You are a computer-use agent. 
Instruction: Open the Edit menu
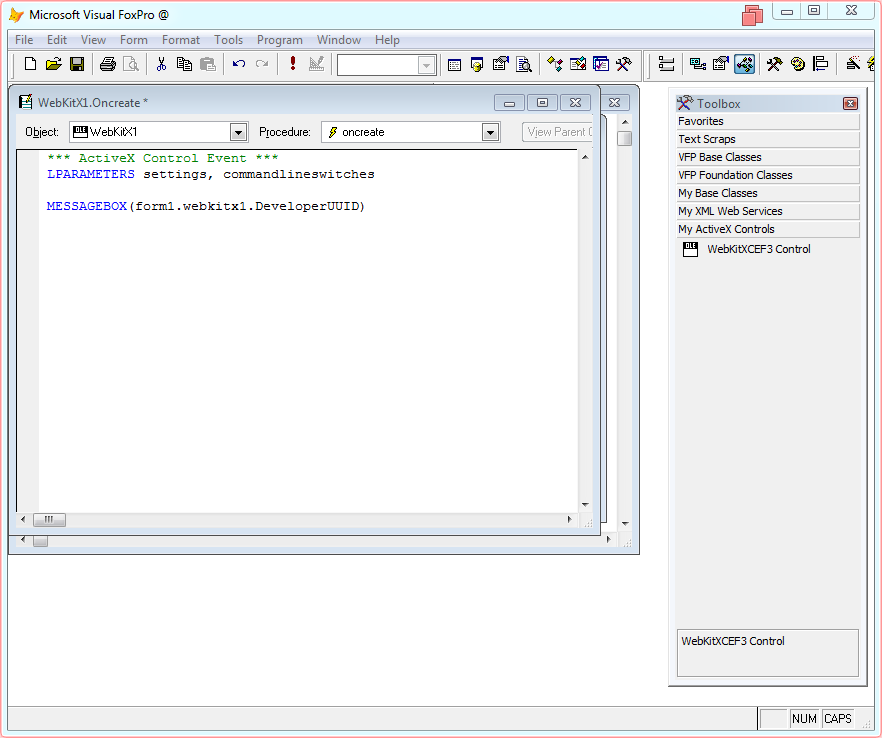coord(57,40)
